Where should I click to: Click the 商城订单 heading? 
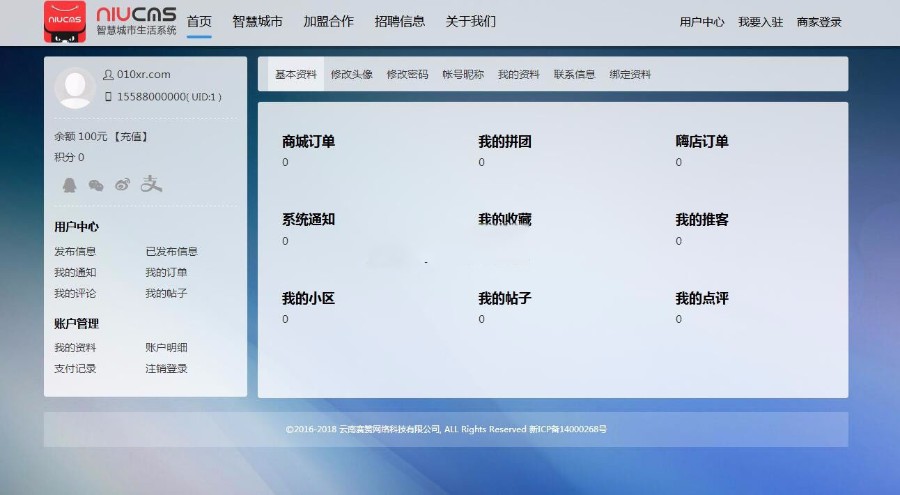pos(308,141)
